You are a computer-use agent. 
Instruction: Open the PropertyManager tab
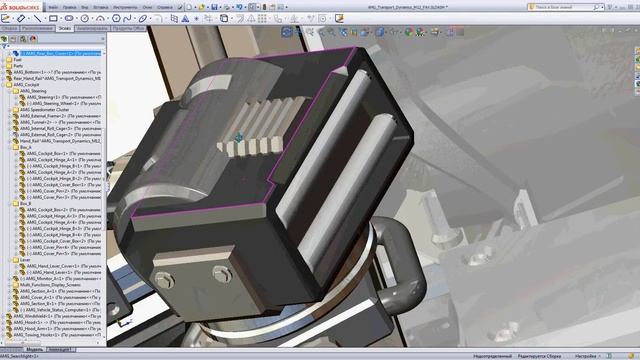coord(13,39)
